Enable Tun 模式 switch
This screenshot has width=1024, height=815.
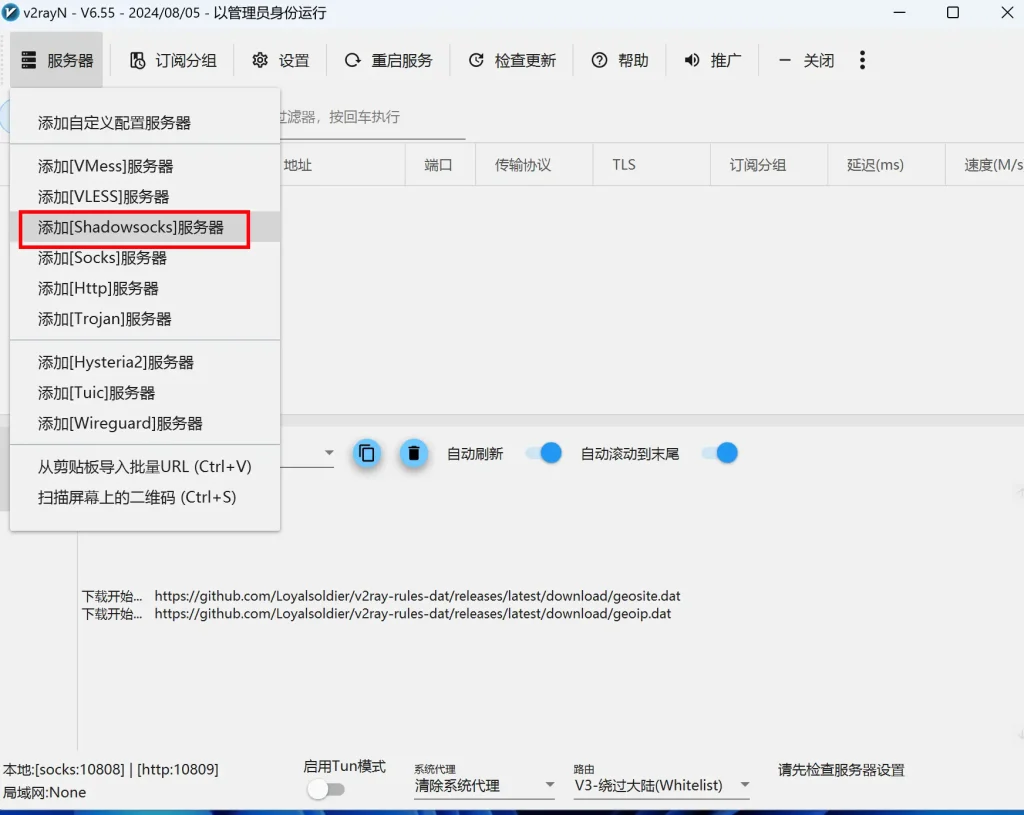coord(327,789)
